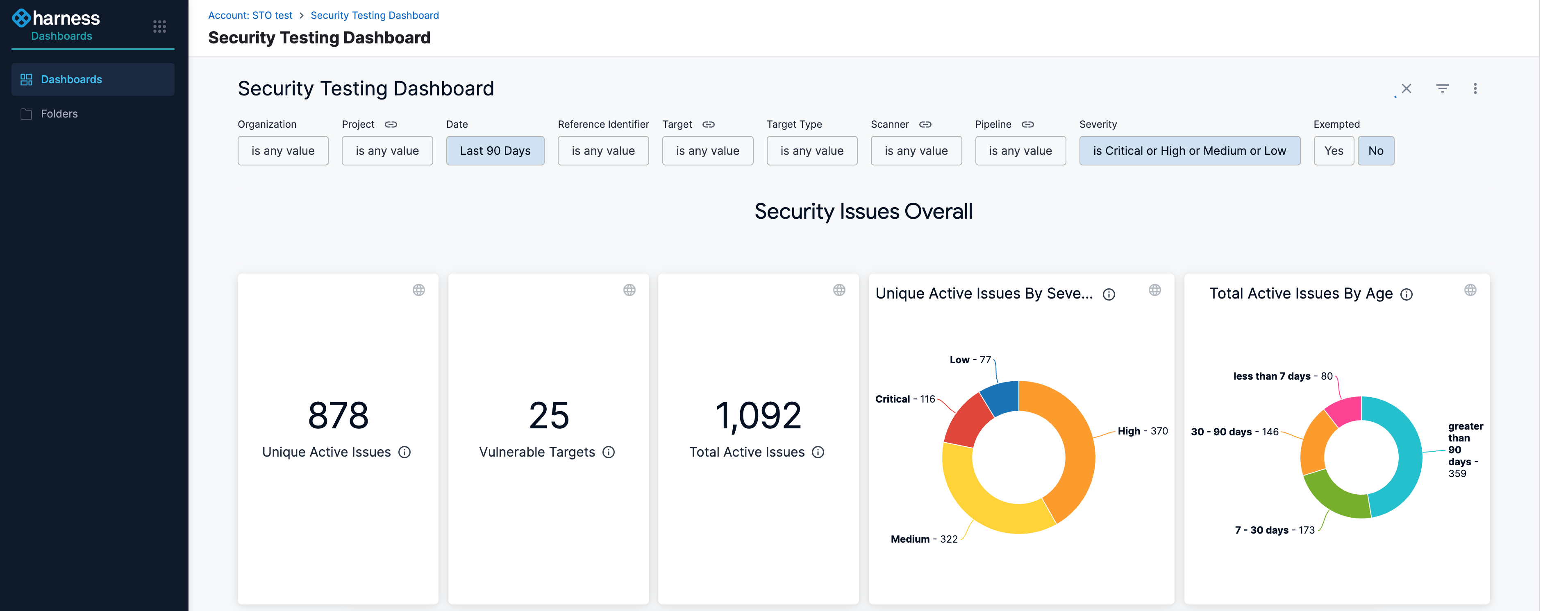Click the X icon beside filters icon

[x=1406, y=89]
